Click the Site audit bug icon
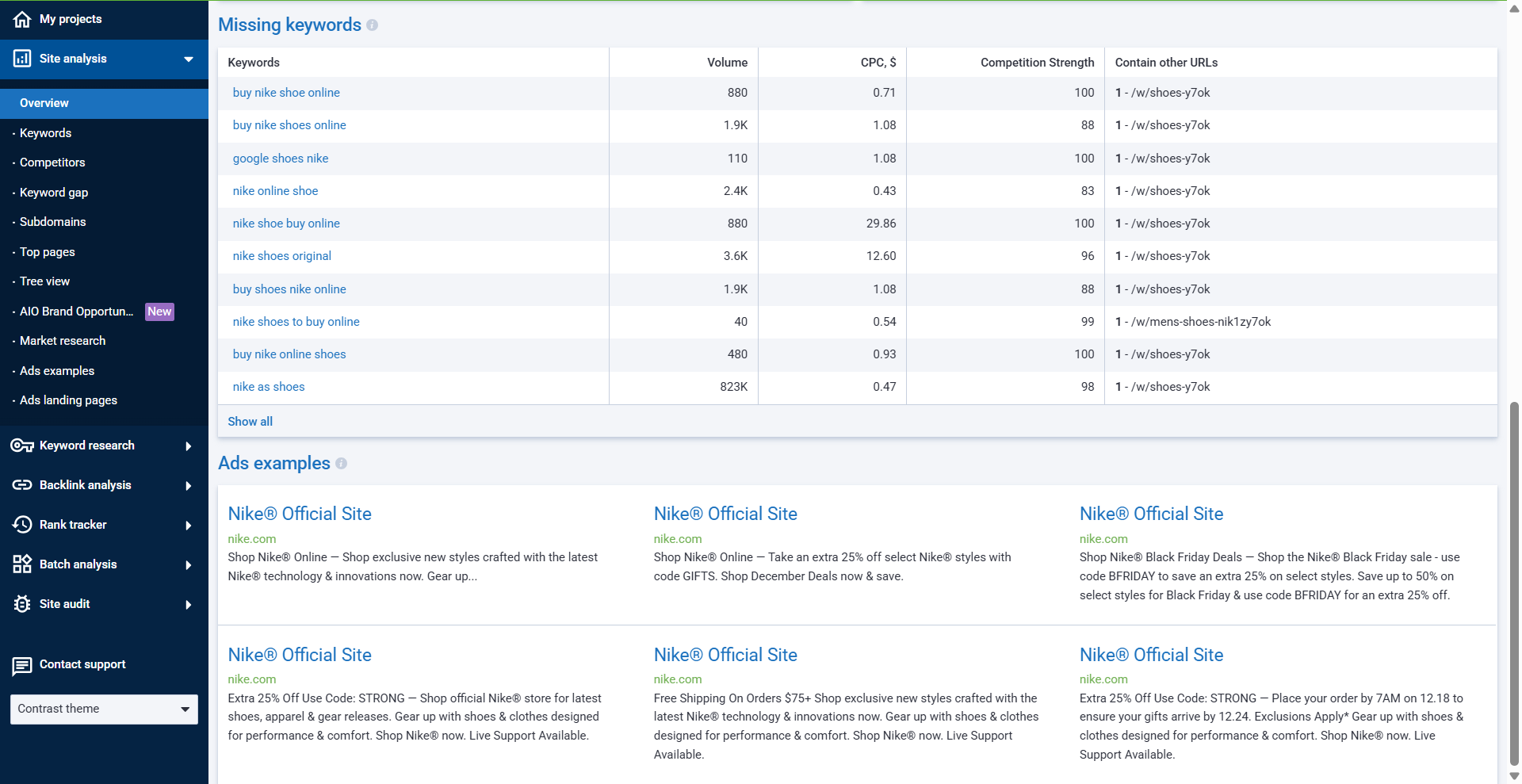This screenshot has height=784, width=1522. click(x=22, y=604)
